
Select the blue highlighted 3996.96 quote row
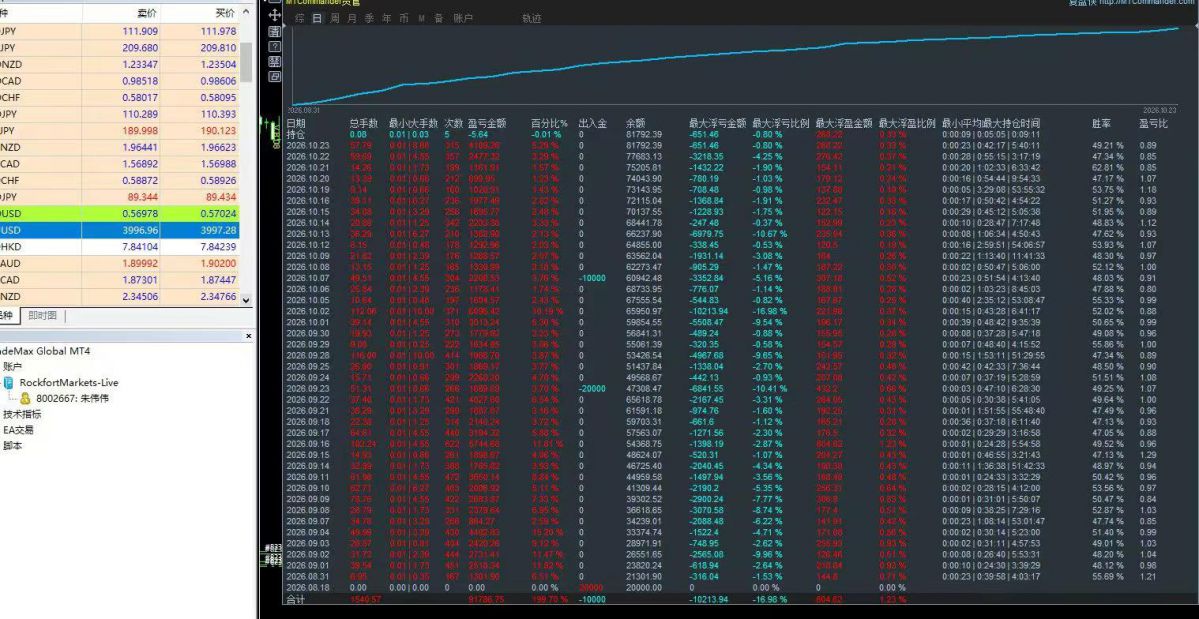pyautogui.click(x=119, y=230)
